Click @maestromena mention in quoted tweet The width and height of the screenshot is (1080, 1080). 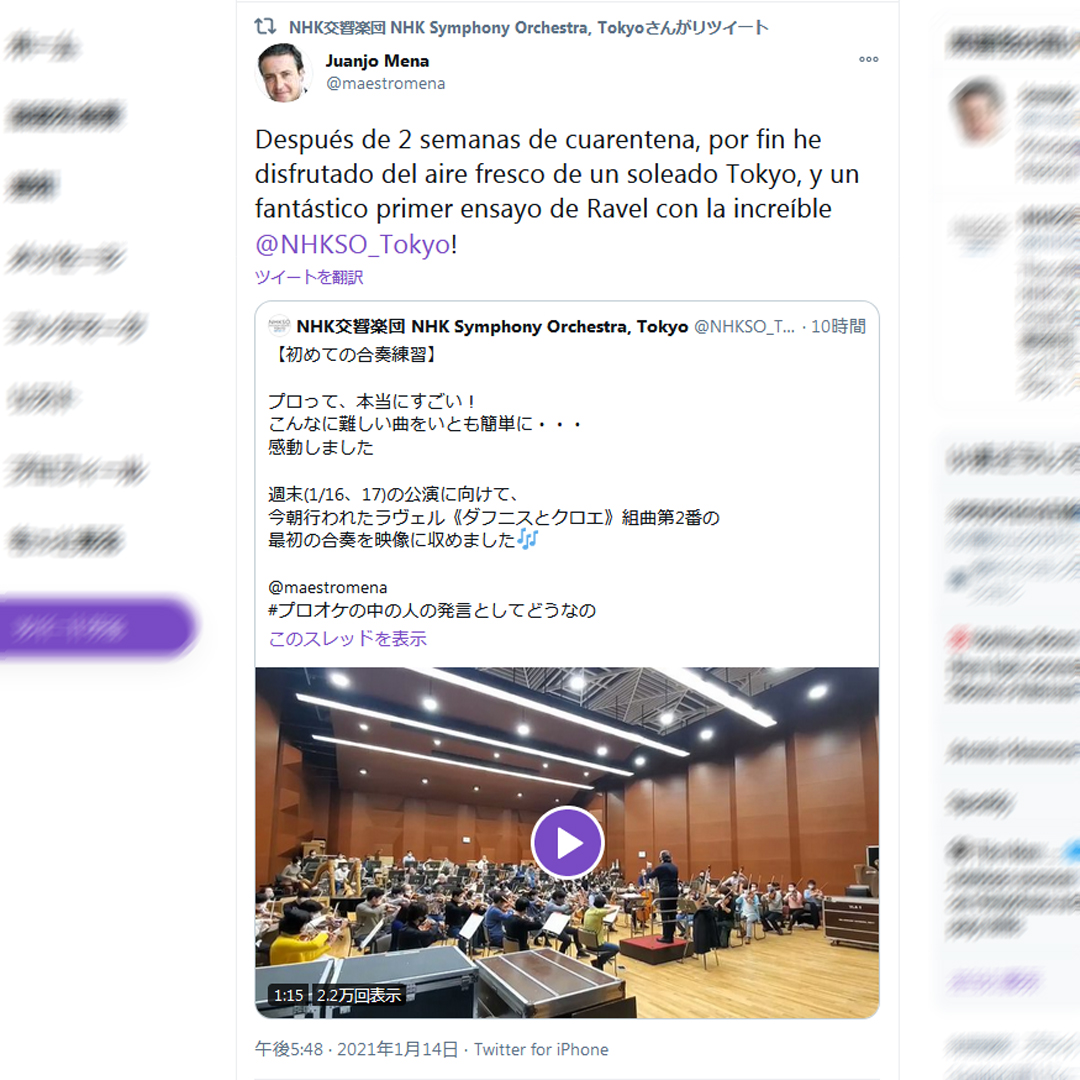[x=328, y=588]
